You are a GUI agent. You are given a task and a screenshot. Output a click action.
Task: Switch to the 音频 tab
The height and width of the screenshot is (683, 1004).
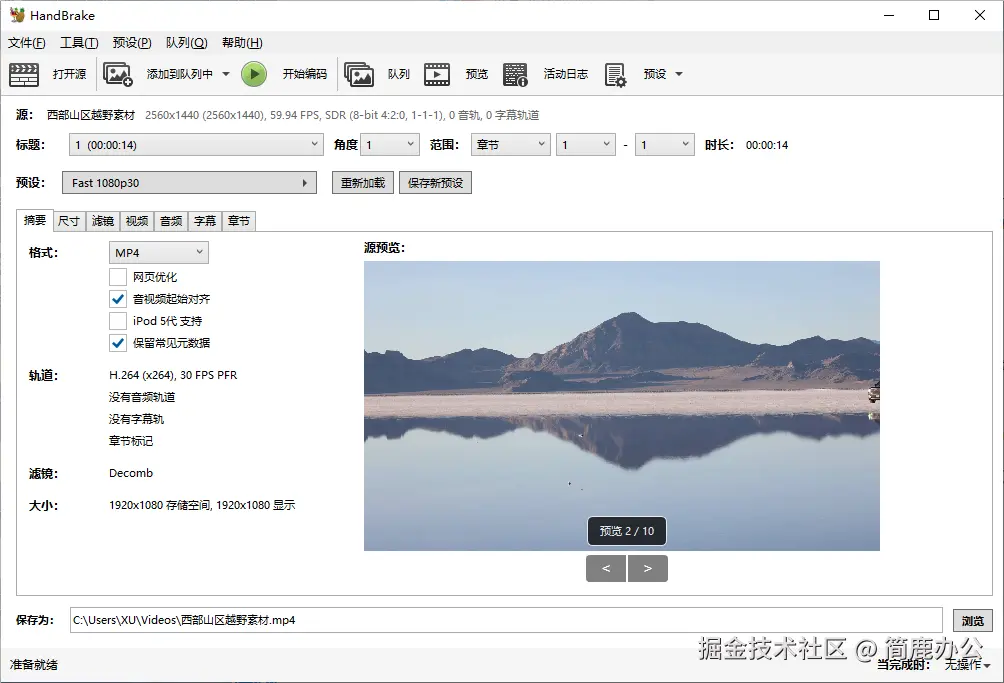tap(171, 221)
